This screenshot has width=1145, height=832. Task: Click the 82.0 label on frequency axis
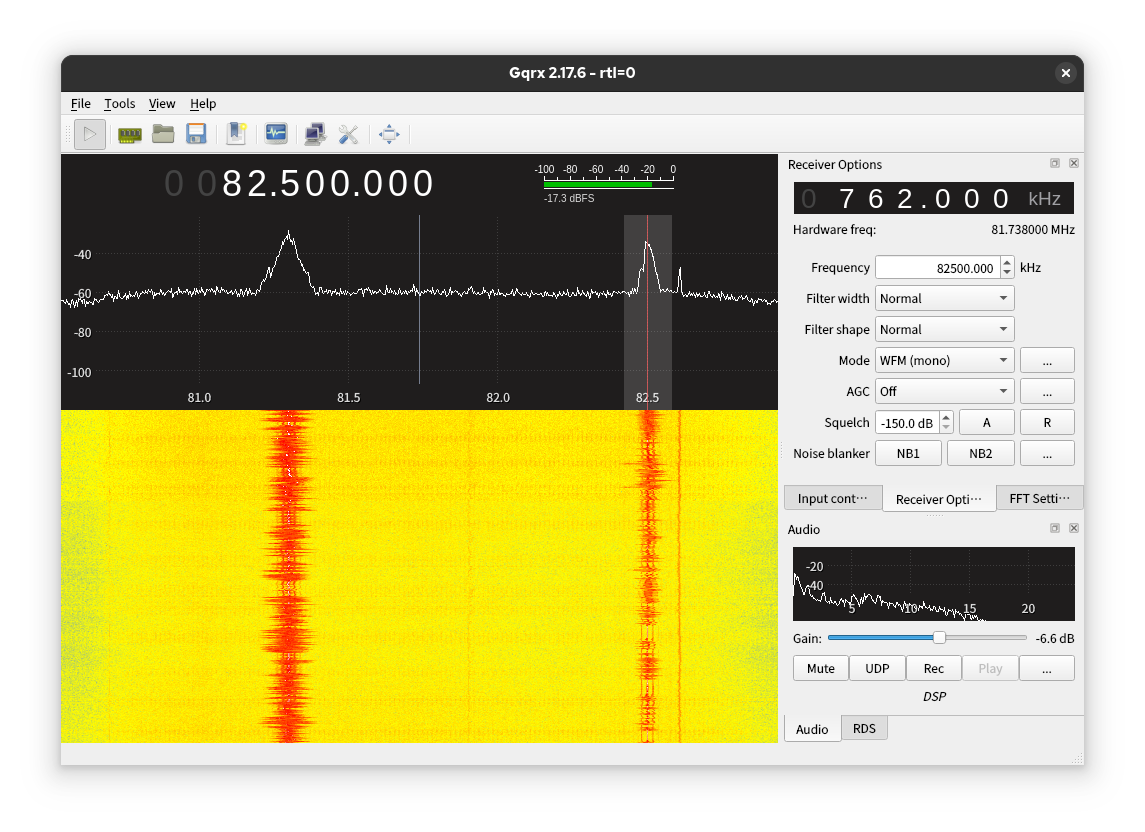click(x=498, y=397)
